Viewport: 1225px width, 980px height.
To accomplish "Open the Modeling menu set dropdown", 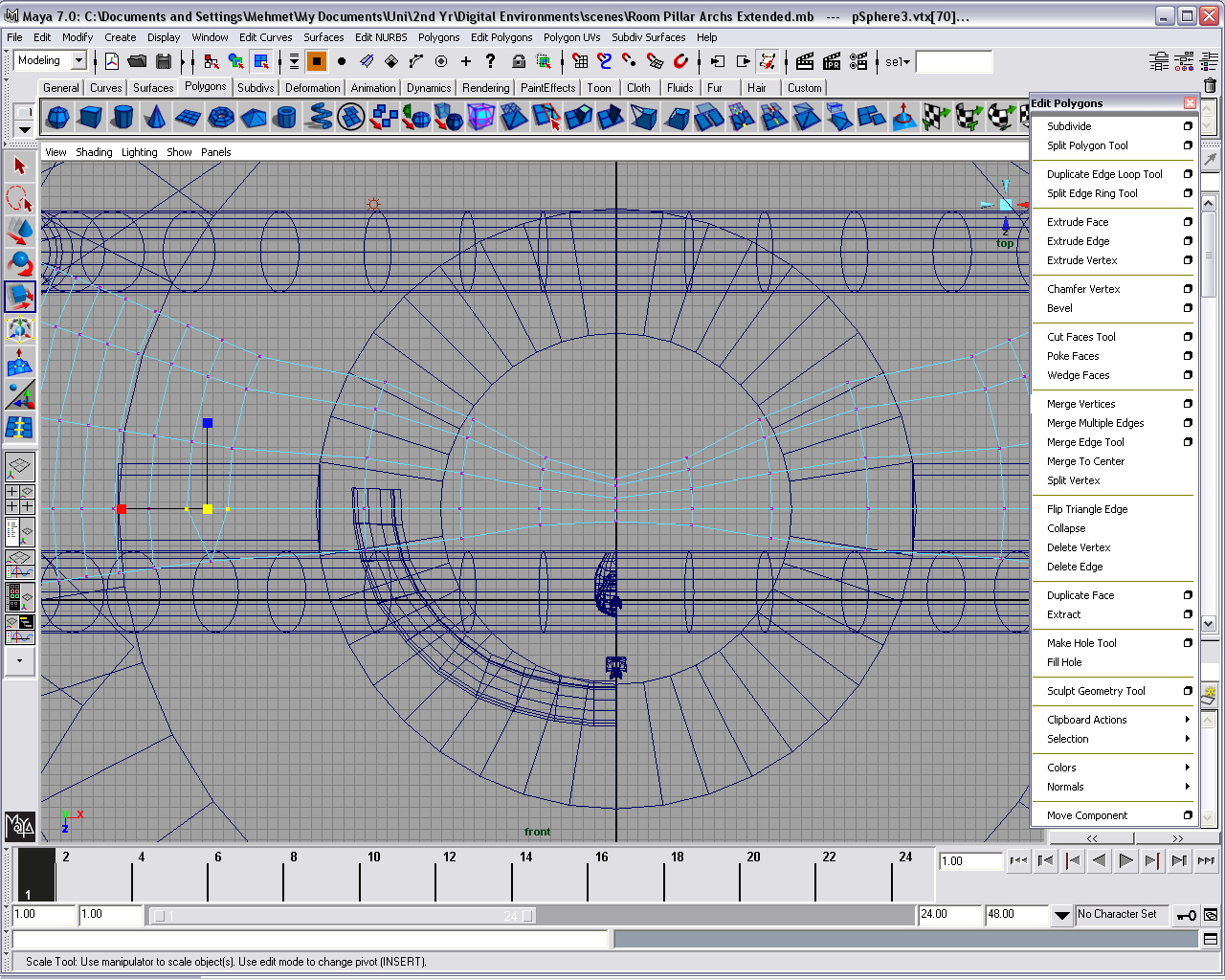I will (78, 61).
